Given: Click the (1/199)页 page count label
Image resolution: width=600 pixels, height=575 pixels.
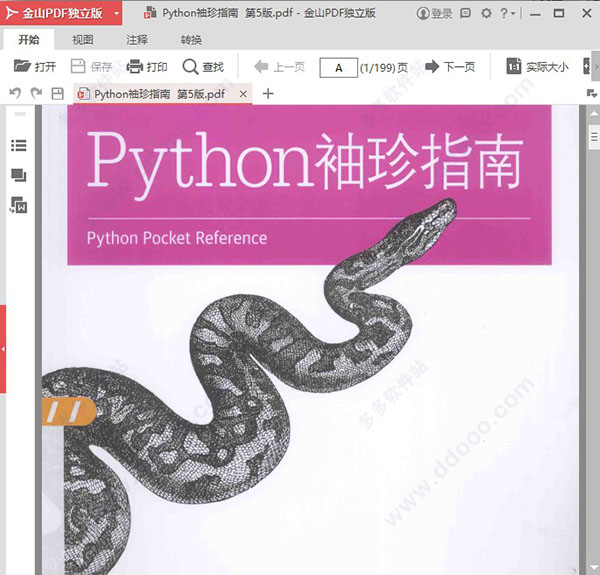Looking at the screenshot, I should point(384,68).
